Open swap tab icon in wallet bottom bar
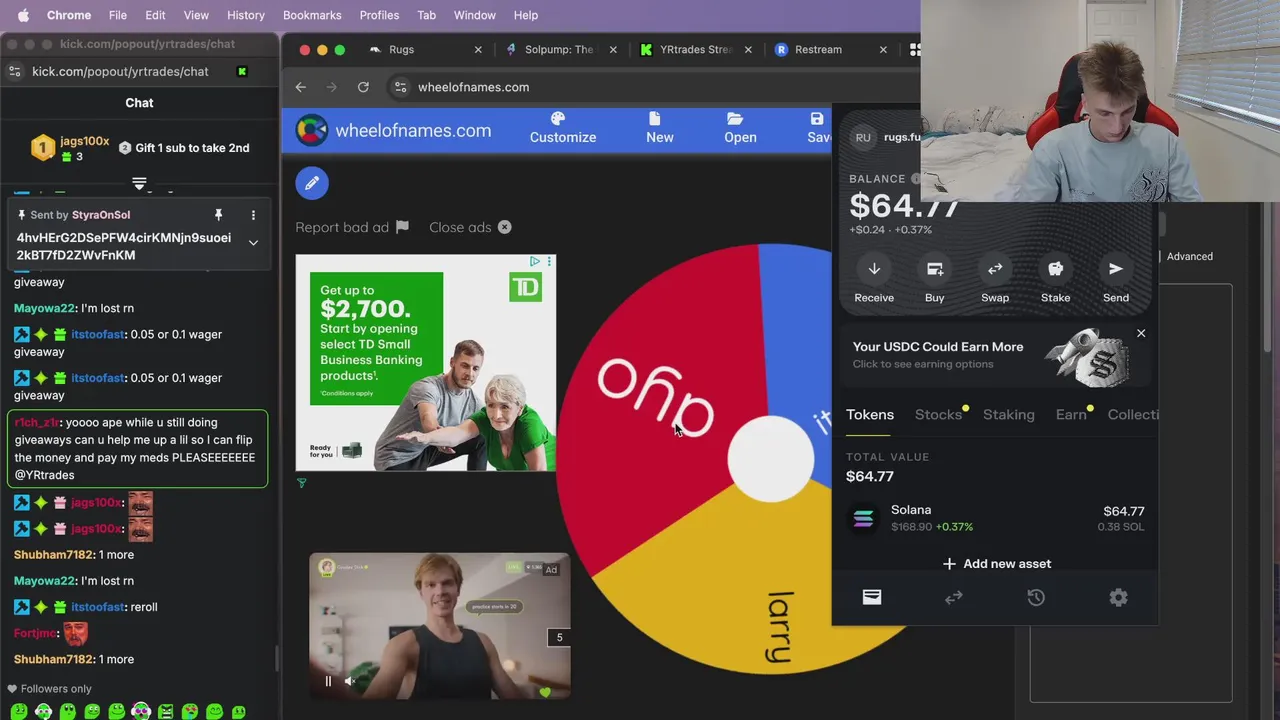 (x=954, y=597)
